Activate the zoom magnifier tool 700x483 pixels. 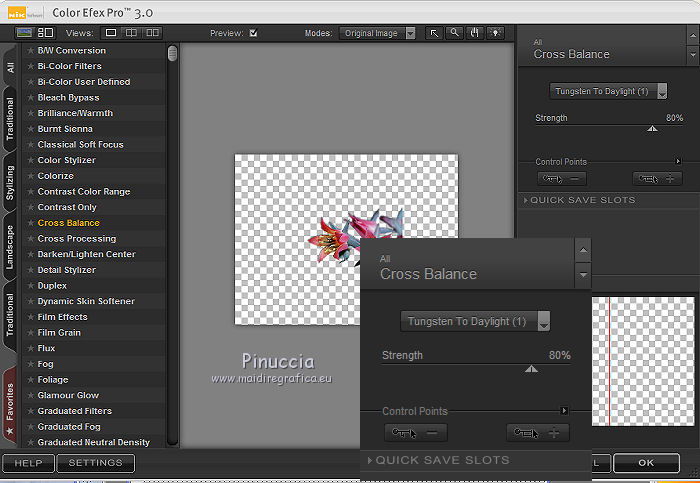[454, 33]
